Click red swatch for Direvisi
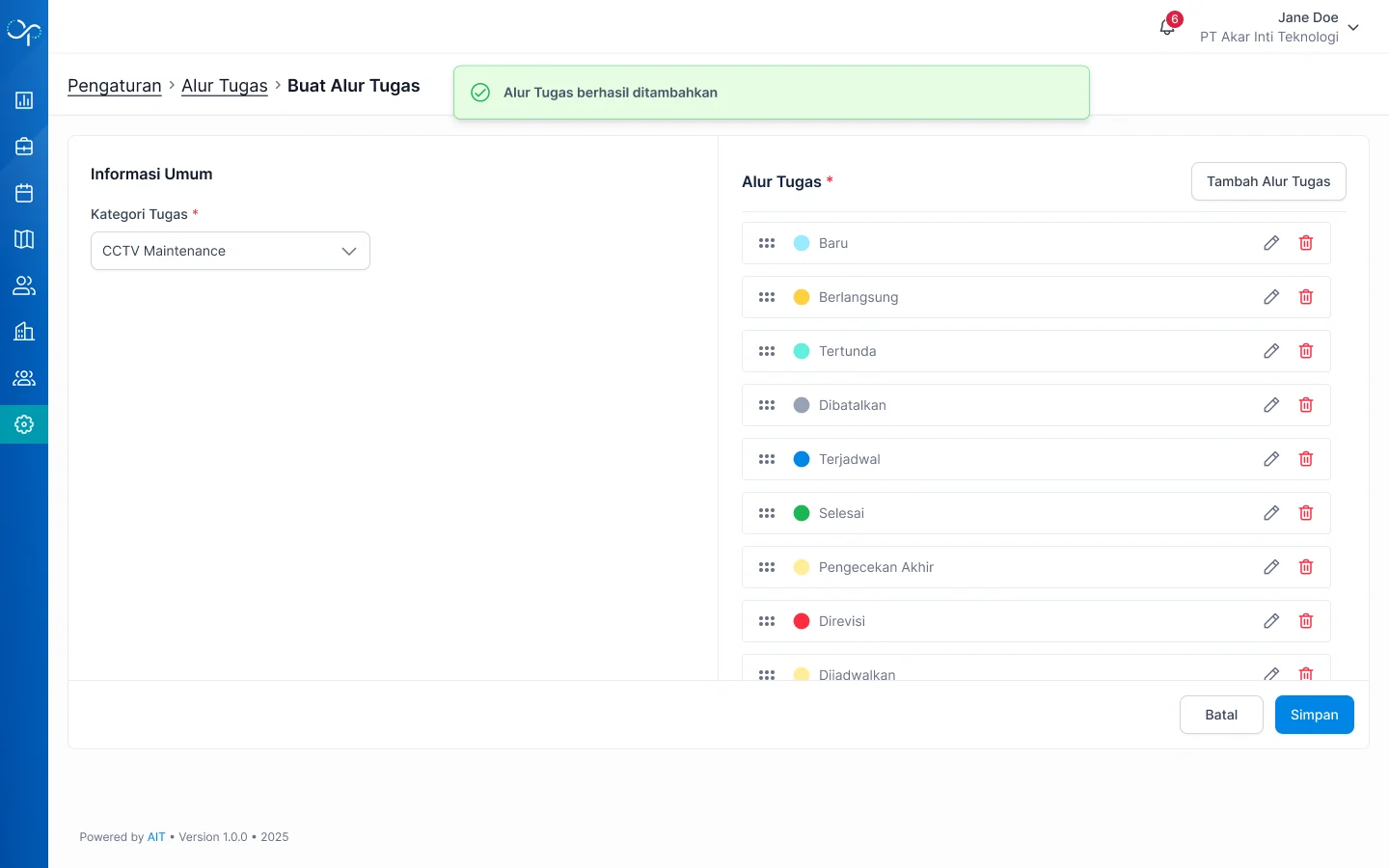The image size is (1389, 868). click(802, 621)
